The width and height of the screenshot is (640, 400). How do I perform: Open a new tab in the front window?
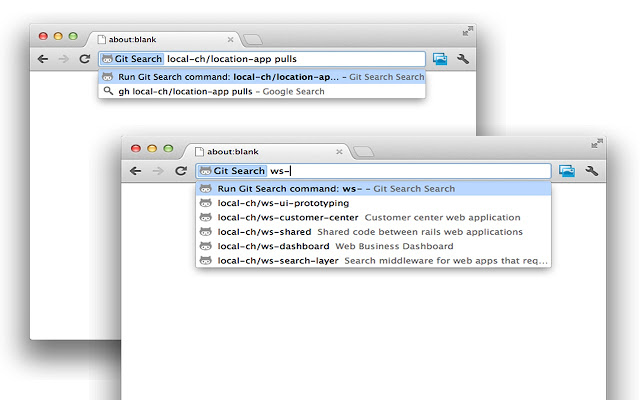coord(363,152)
